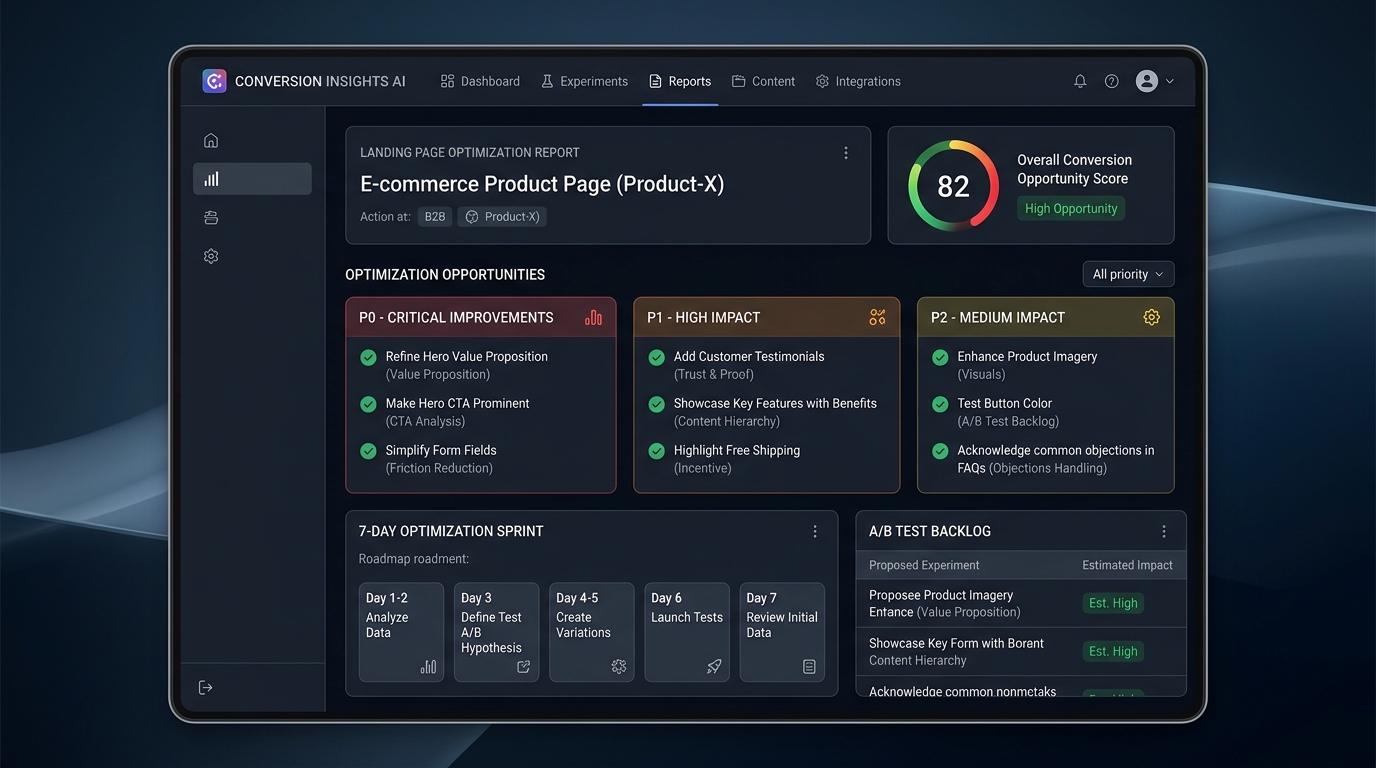Open the archive box sidebar icon
Image resolution: width=1376 pixels, height=768 pixels.
[211, 217]
